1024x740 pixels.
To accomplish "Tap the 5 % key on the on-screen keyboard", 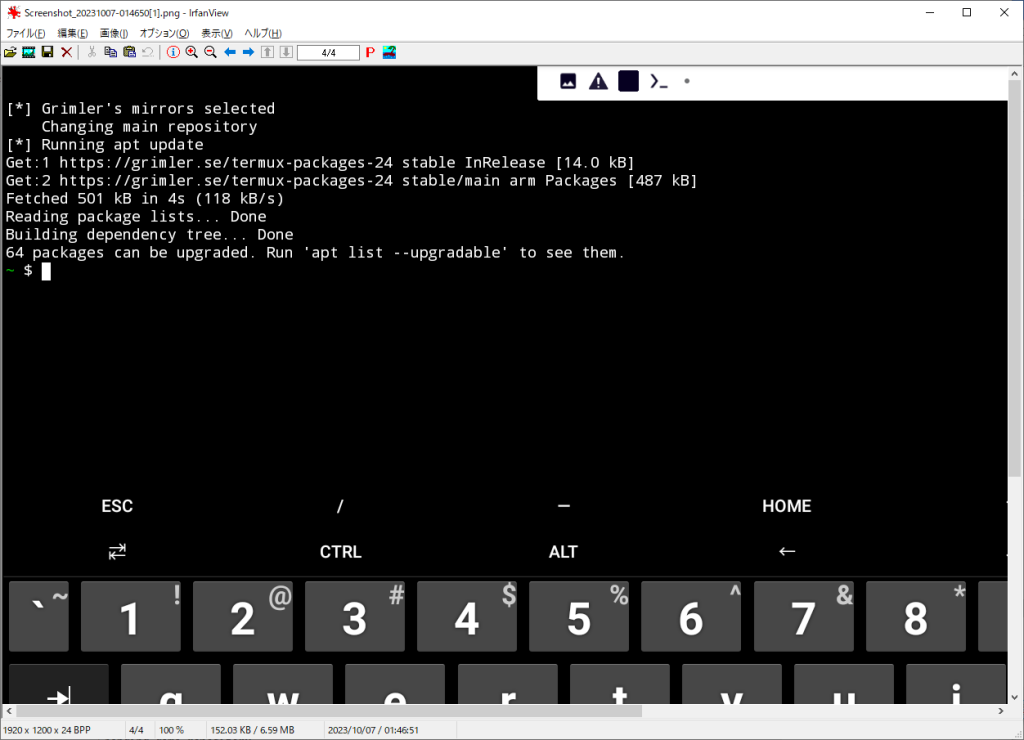I will pos(579,616).
